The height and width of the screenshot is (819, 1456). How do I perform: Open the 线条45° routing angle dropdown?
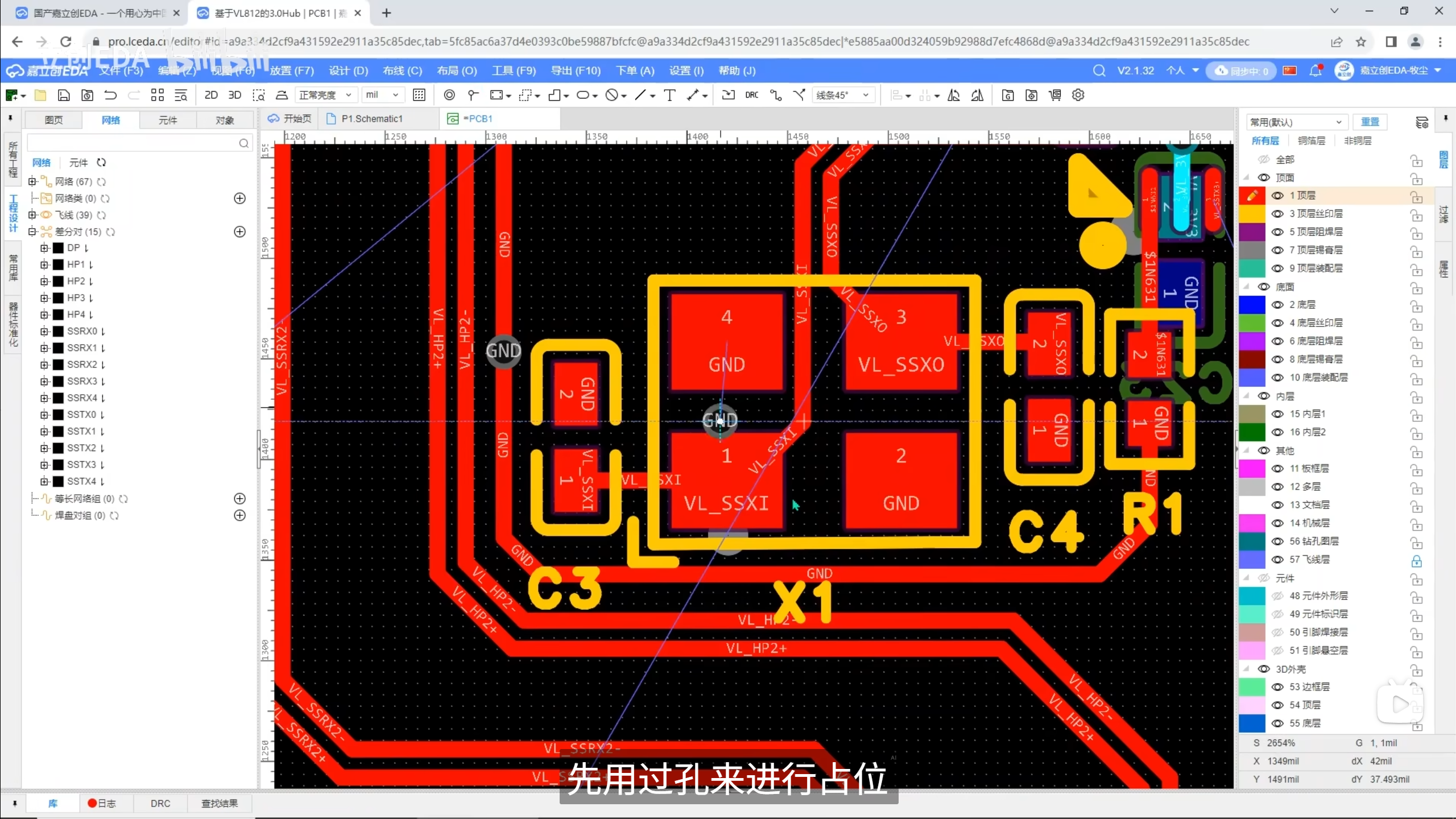click(842, 95)
